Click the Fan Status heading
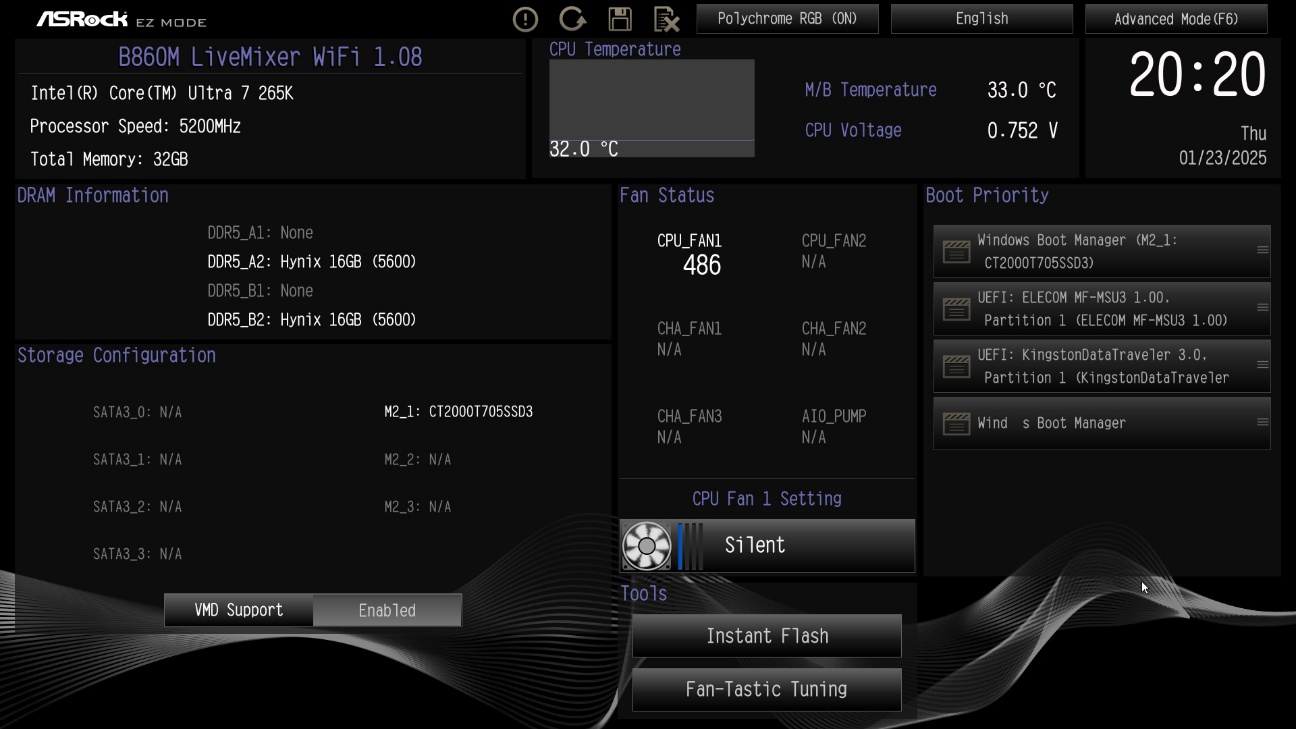This screenshot has height=729, width=1296. pyautogui.click(x=667, y=195)
